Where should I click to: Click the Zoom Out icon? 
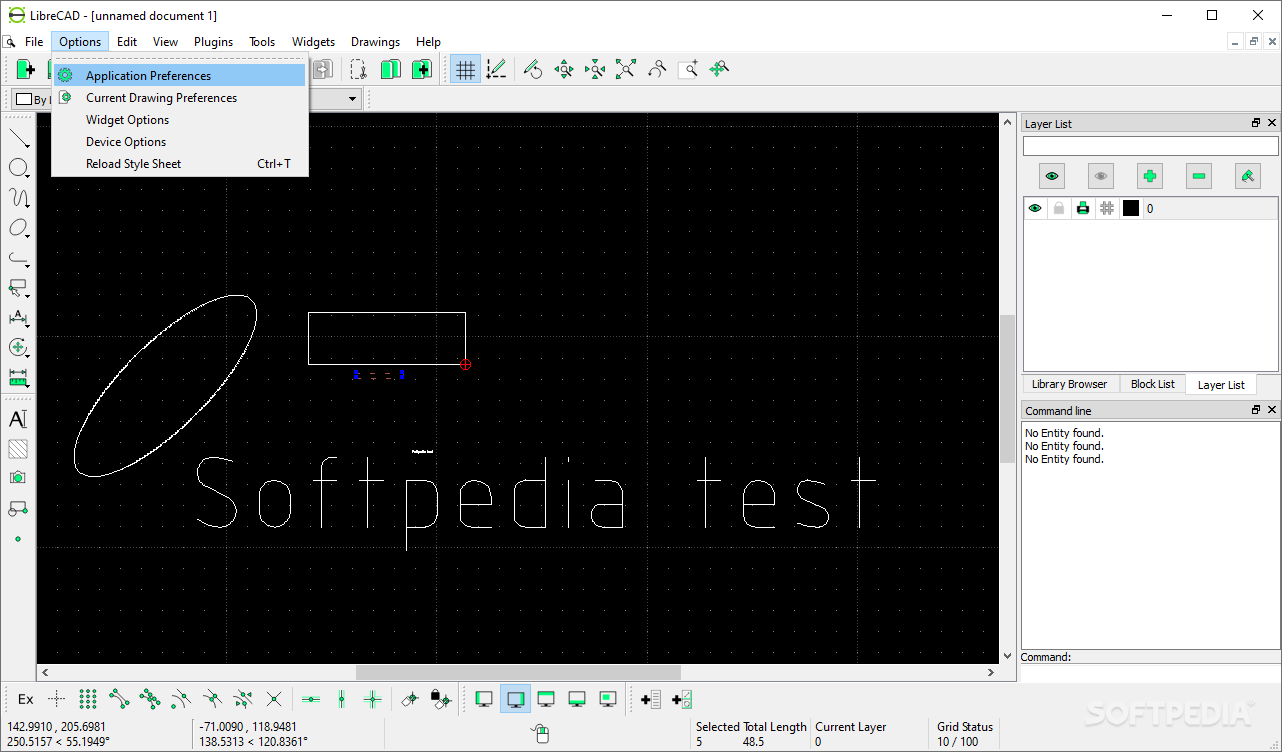[x=595, y=69]
